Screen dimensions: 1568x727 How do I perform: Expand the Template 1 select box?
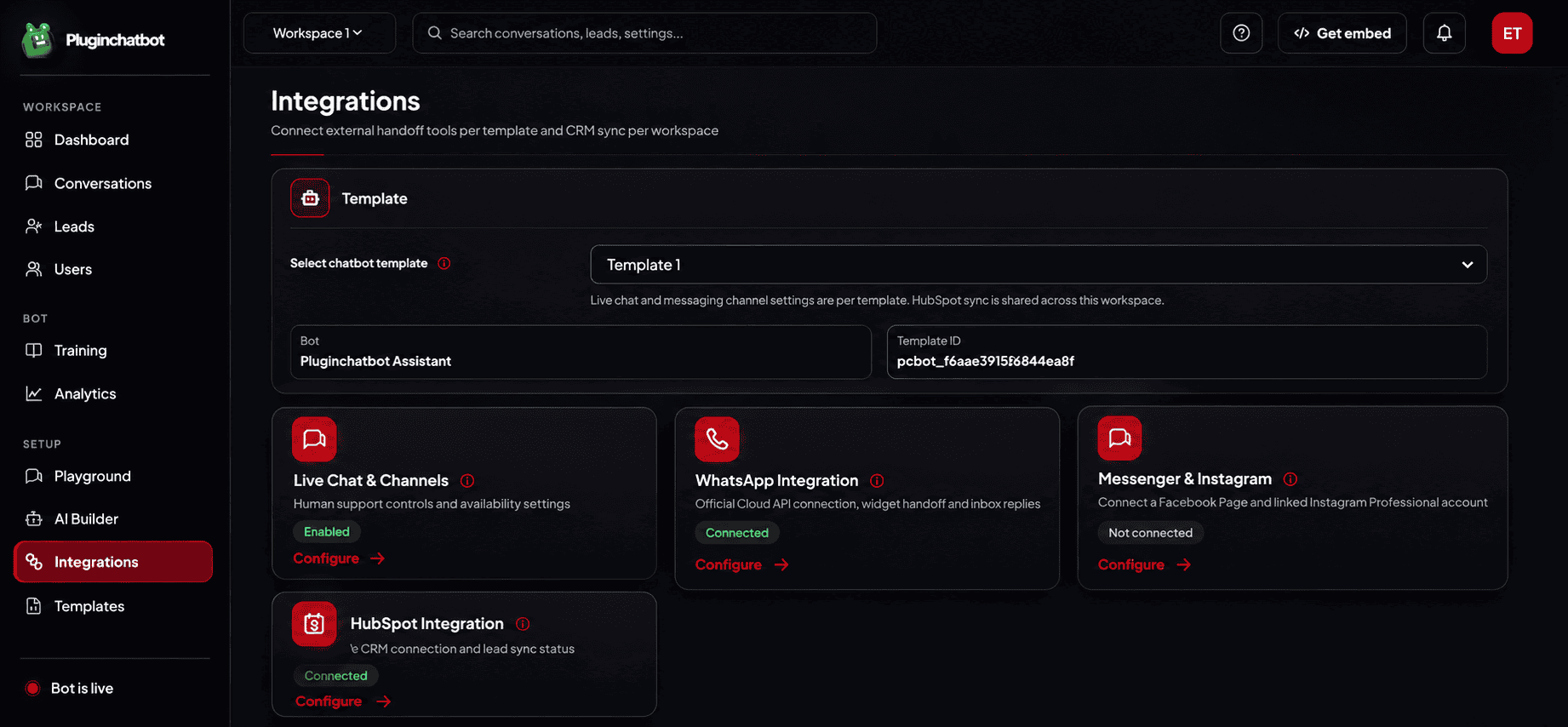pyautogui.click(x=1039, y=265)
